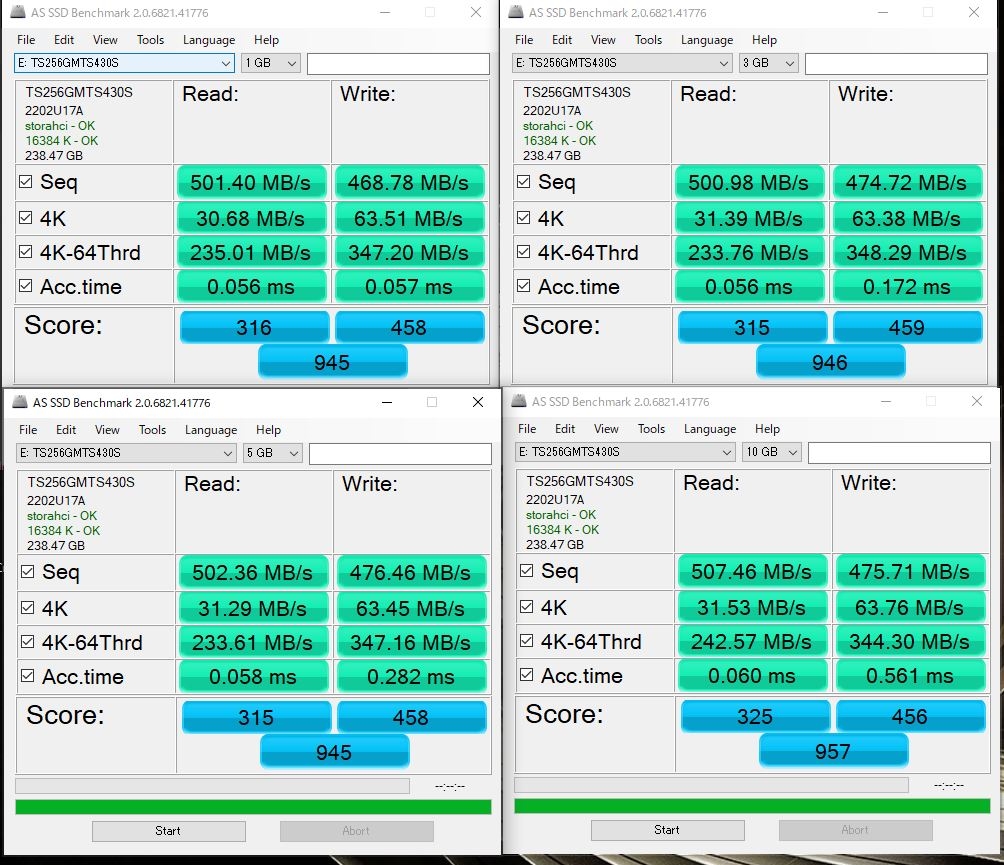Toggle 4K-64Thrd checkbox in the 3 GB window
The width and height of the screenshot is (1004, 865).
[523, 252]
